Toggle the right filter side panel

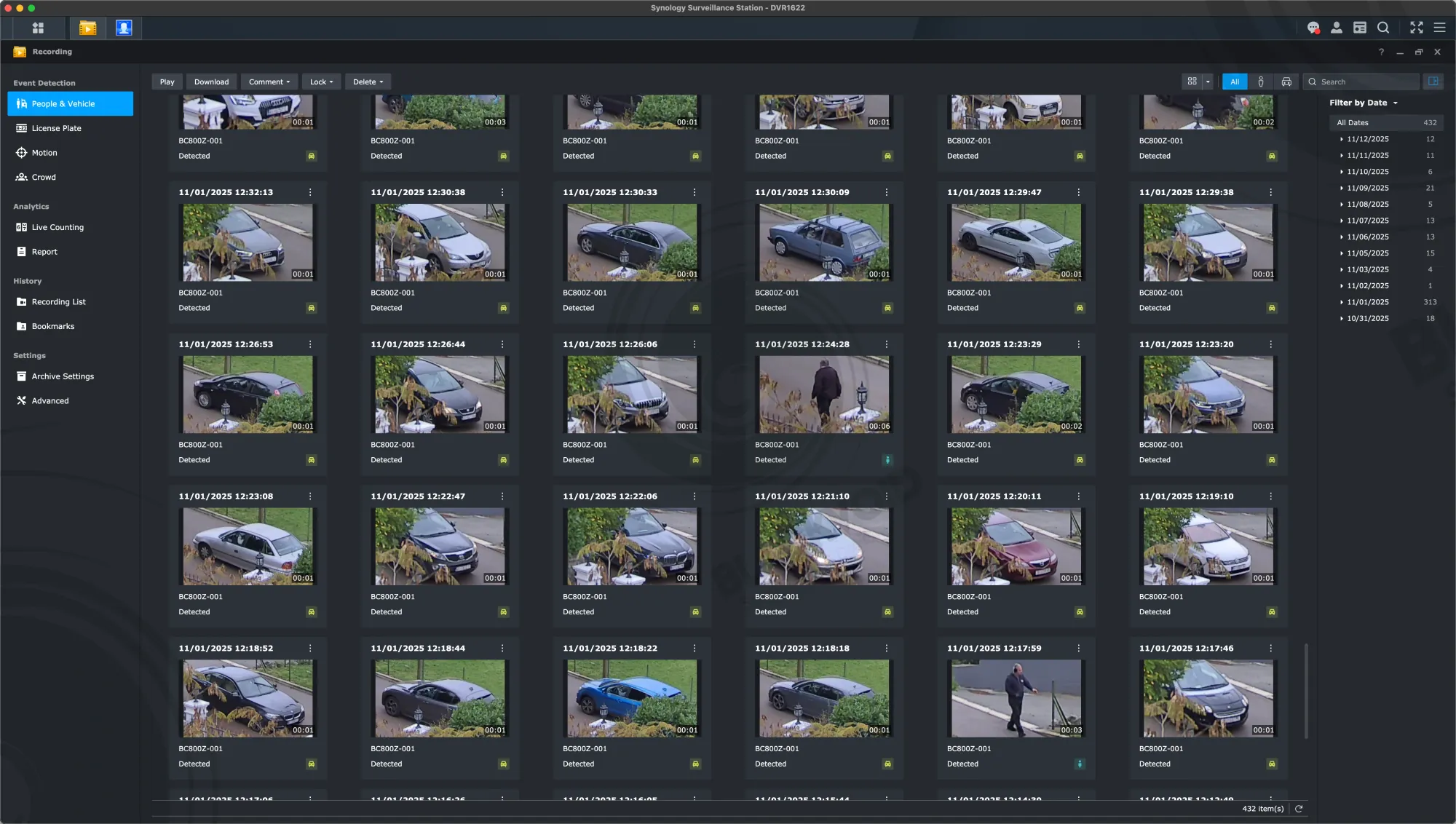1433,82
